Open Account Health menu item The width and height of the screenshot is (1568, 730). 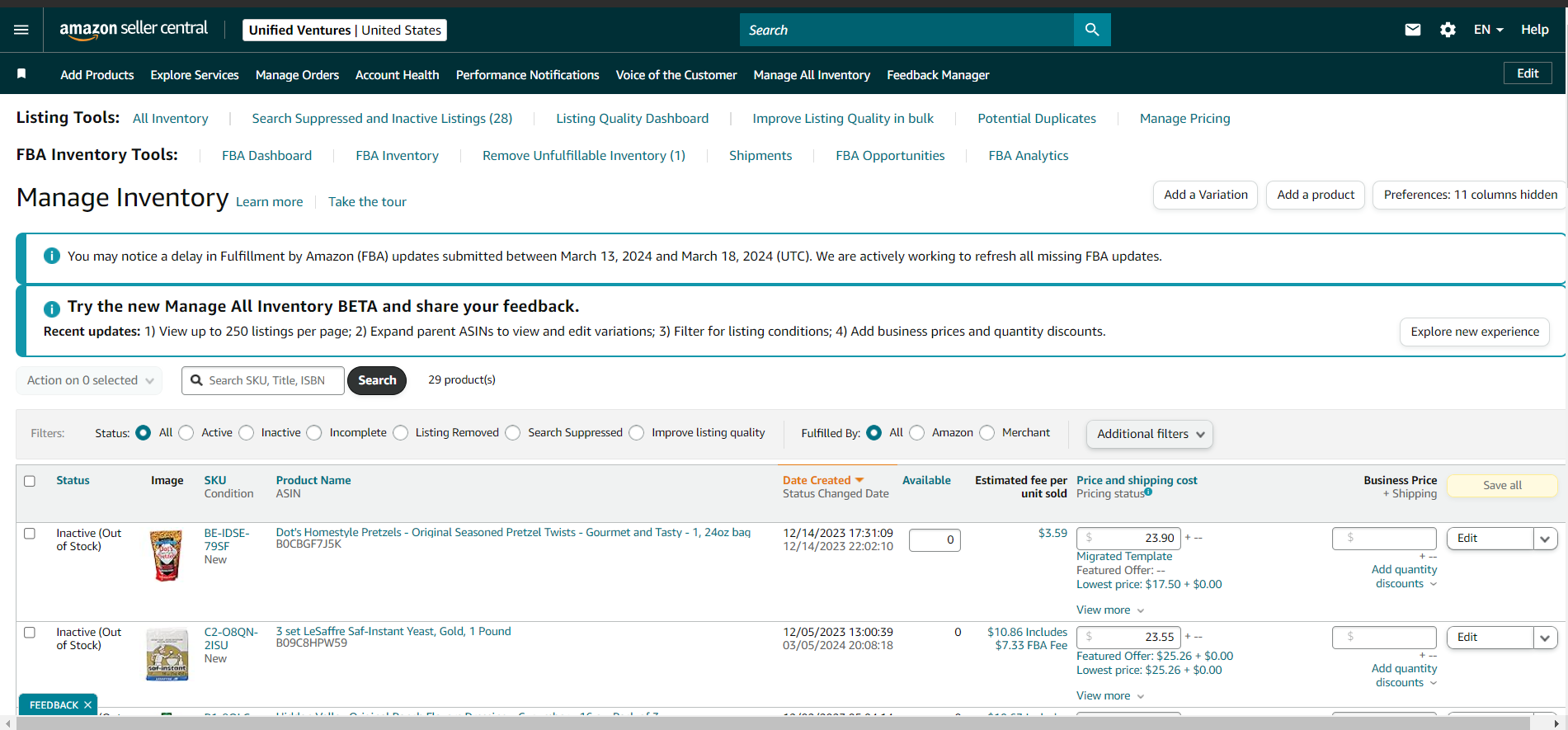coord(398,75)
